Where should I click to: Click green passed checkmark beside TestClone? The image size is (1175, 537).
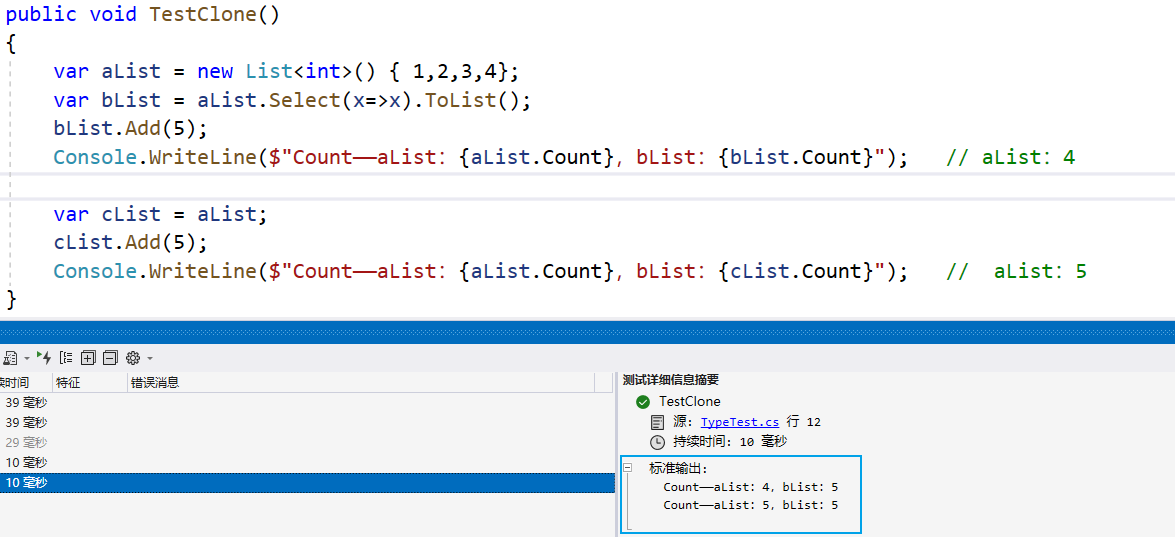click(x=643, y=402)
